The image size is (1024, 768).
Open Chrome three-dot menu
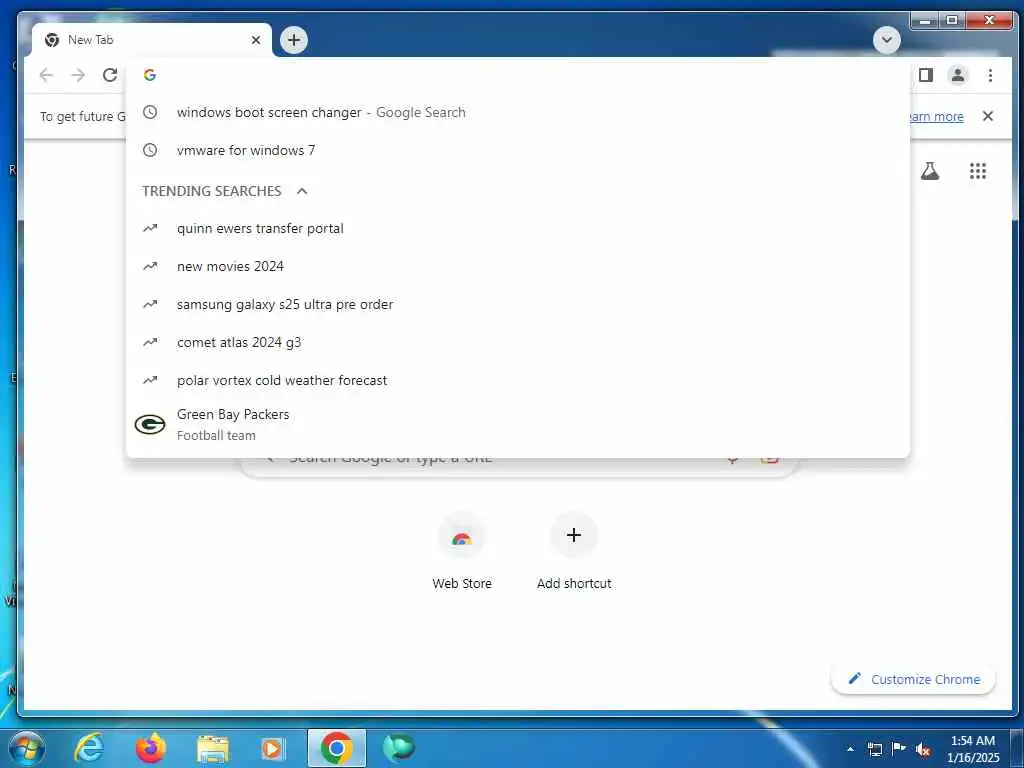(x=990, y=75)
